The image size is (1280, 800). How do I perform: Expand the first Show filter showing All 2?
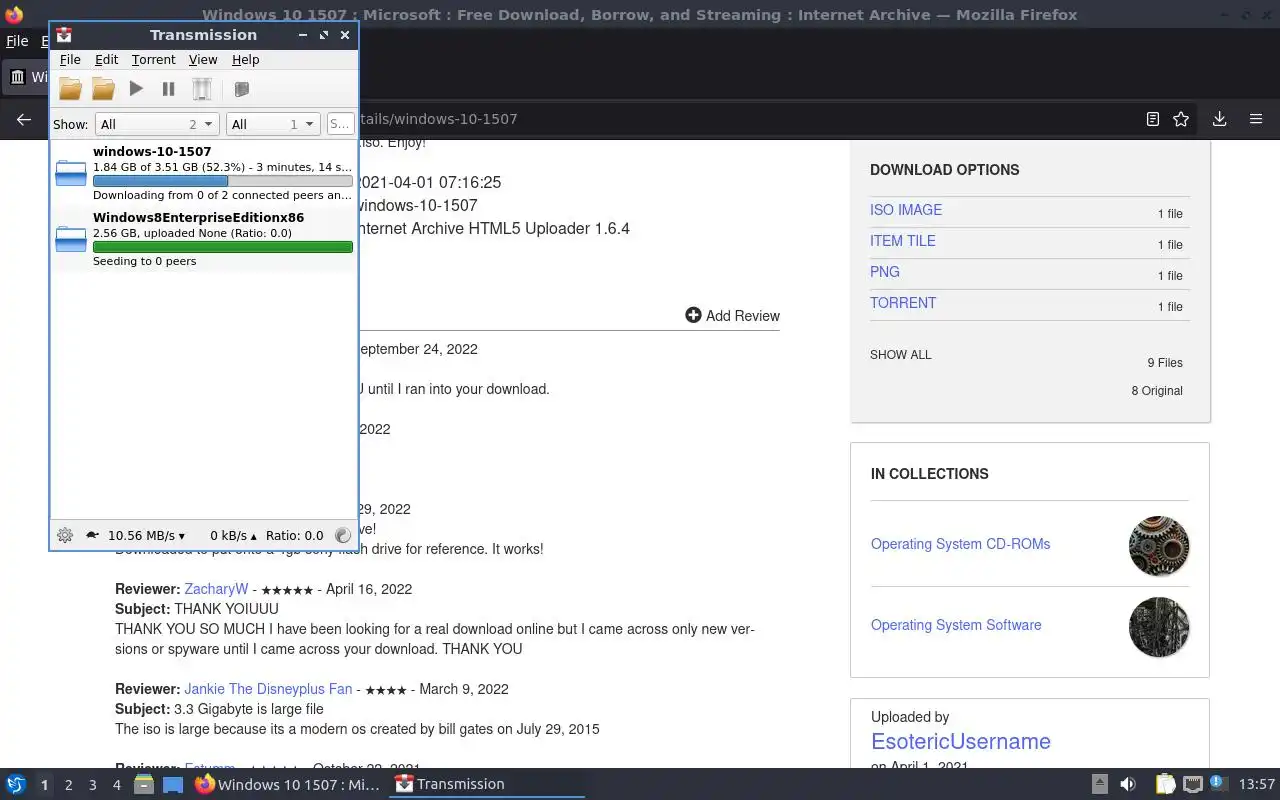[157, 124]
